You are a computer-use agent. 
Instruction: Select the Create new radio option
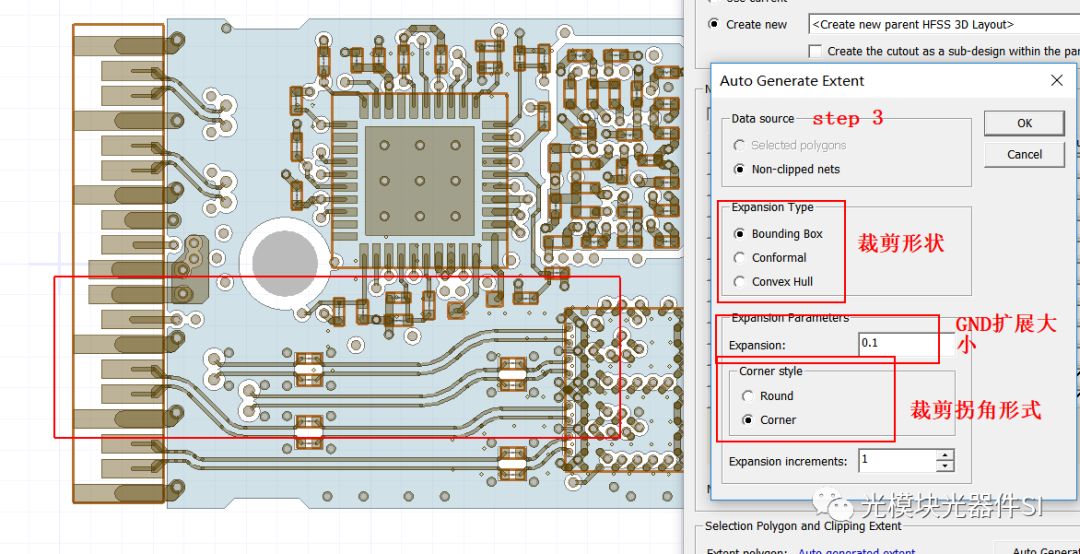tap(747, 24)
